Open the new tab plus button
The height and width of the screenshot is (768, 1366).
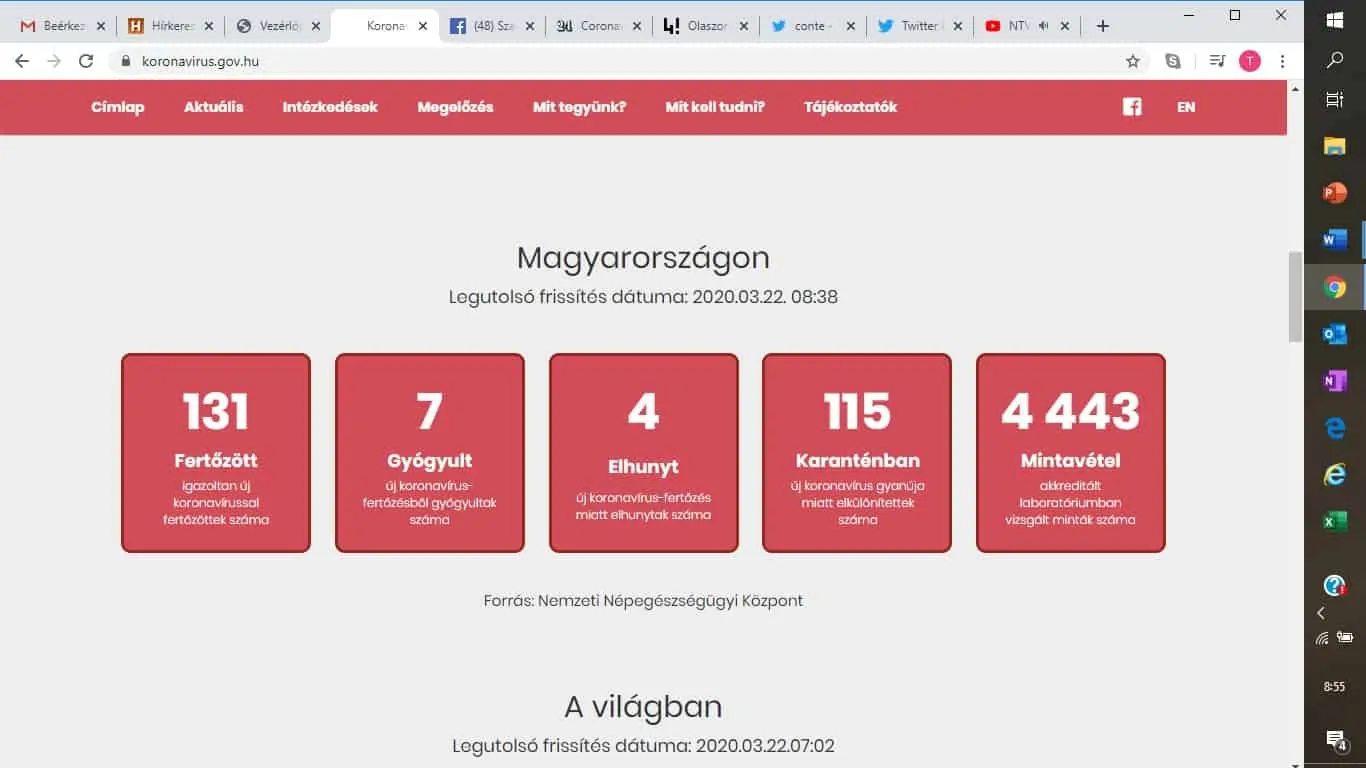pos(1102,26)
